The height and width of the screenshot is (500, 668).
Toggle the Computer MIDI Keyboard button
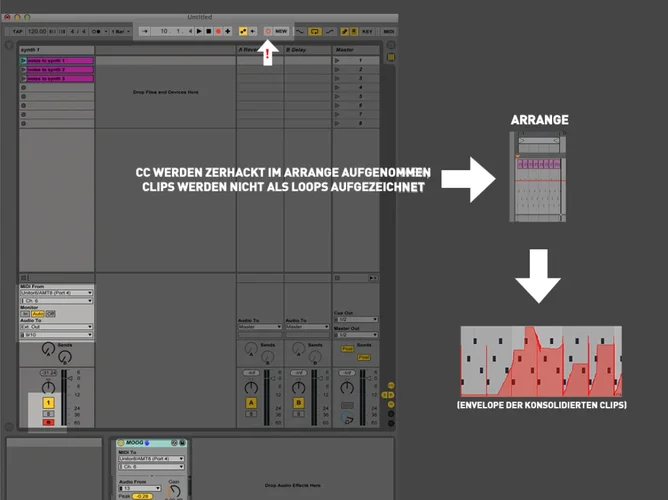[354, 31]
